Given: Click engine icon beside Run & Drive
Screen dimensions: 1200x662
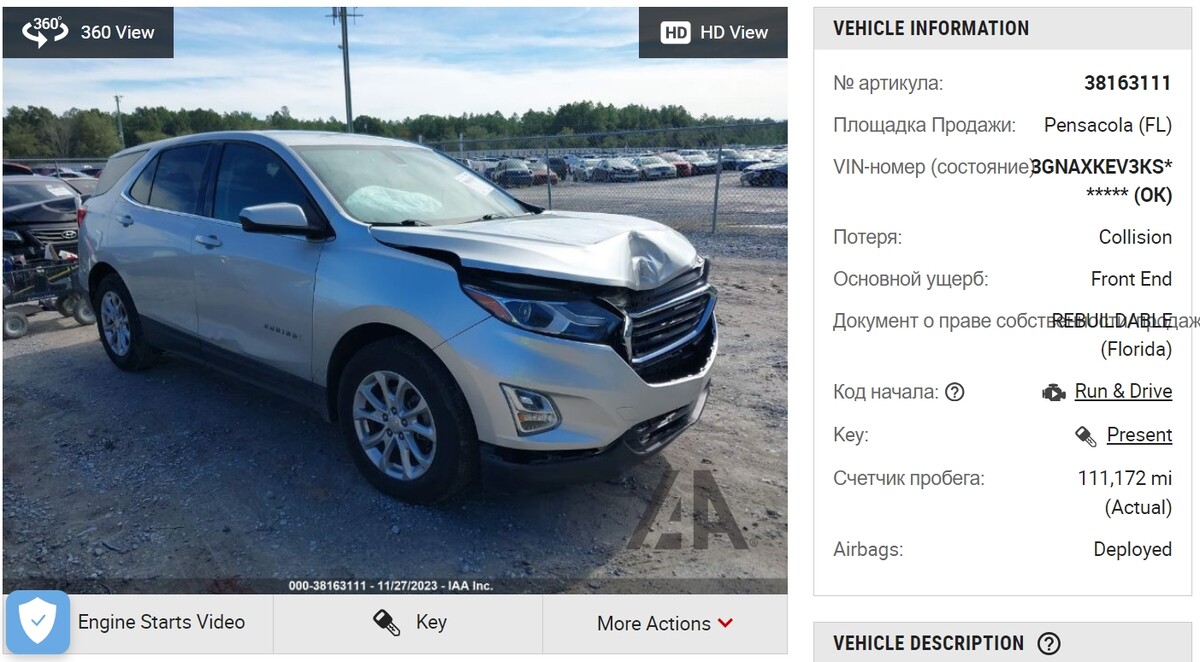Looking at the screenshot, I should pos(1054,392).
